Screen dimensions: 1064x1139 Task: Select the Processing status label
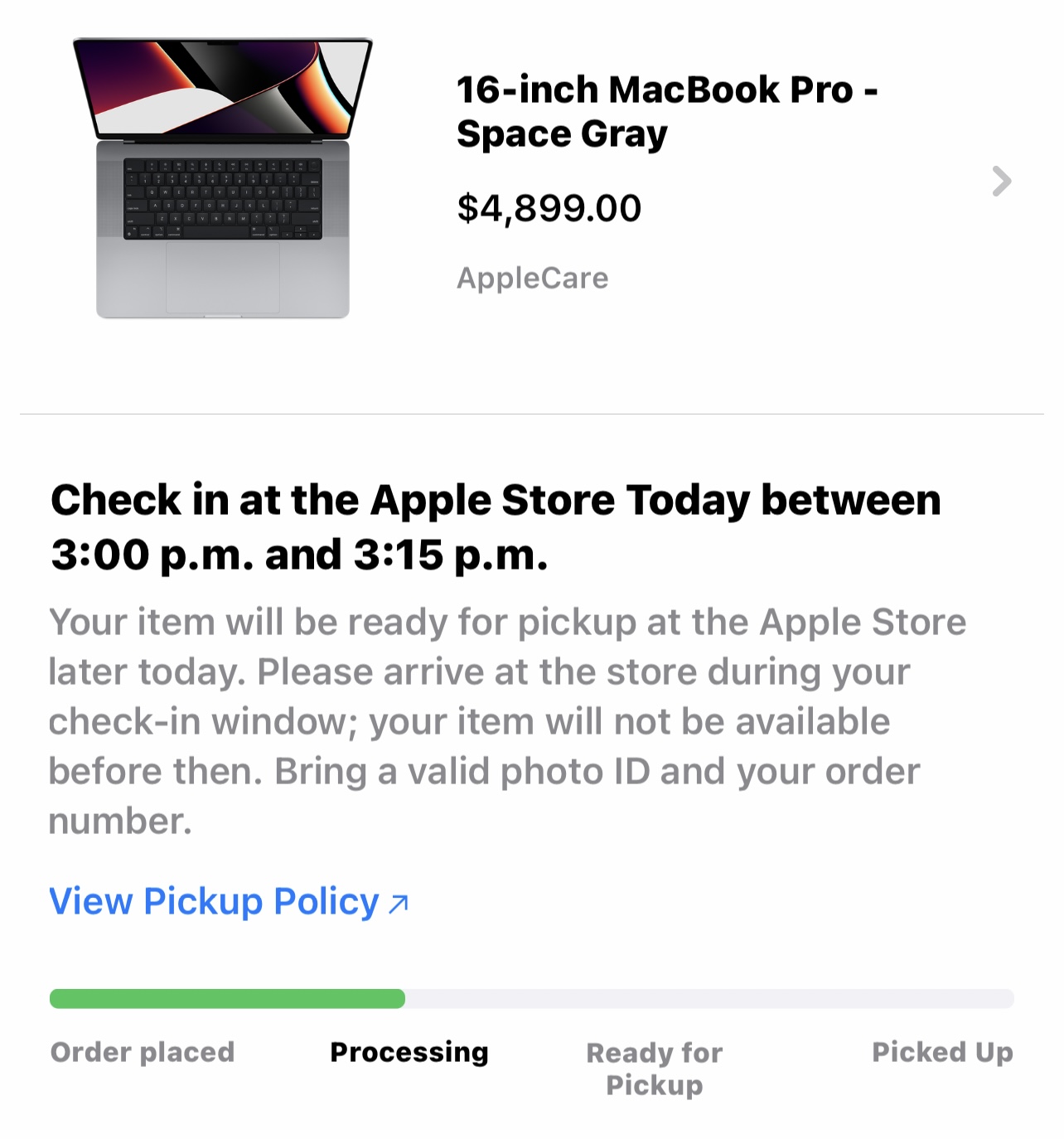point(409,1050)
